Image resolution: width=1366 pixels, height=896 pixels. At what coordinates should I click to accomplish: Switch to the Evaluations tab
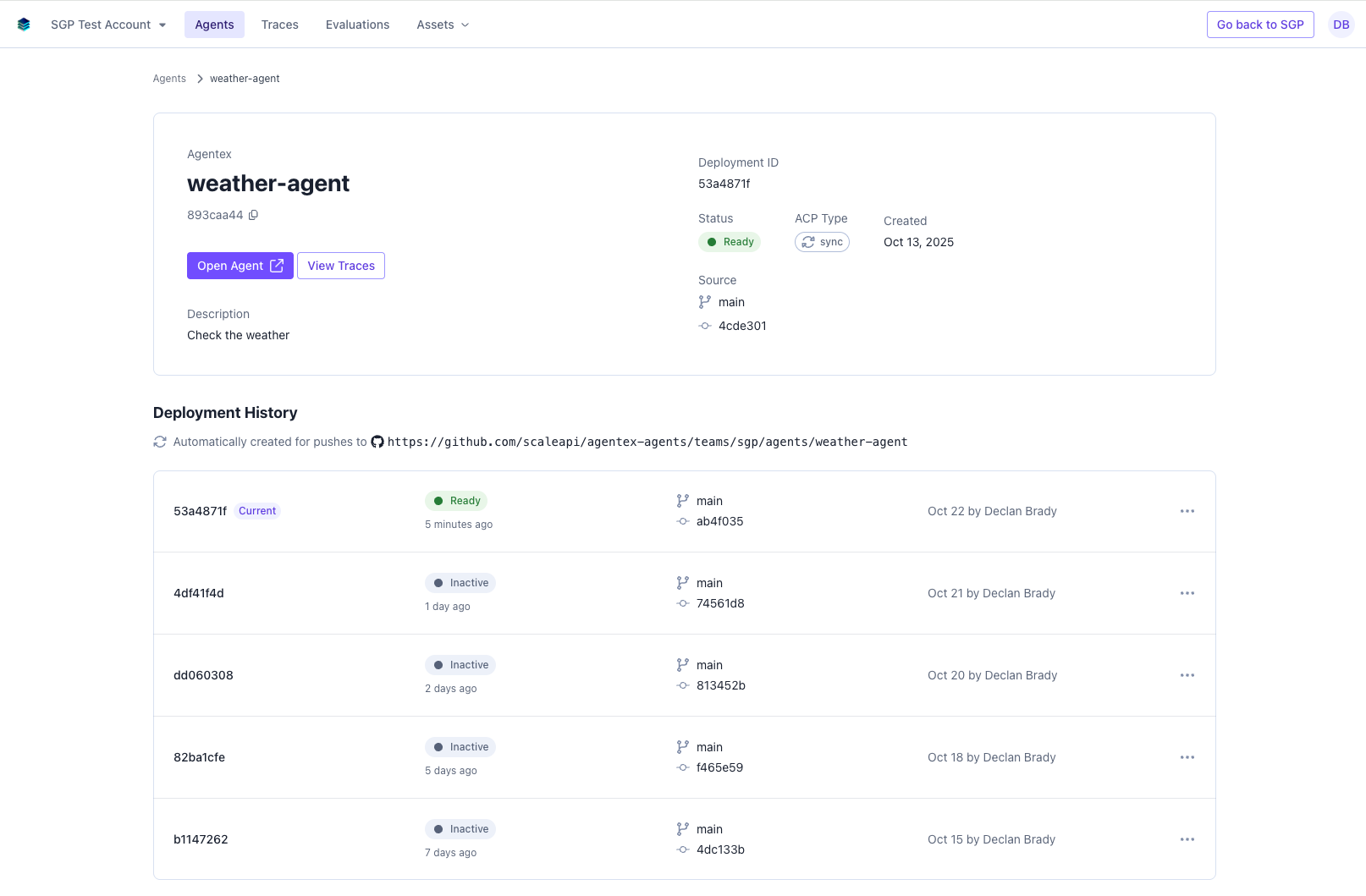[x=357, y=25]
